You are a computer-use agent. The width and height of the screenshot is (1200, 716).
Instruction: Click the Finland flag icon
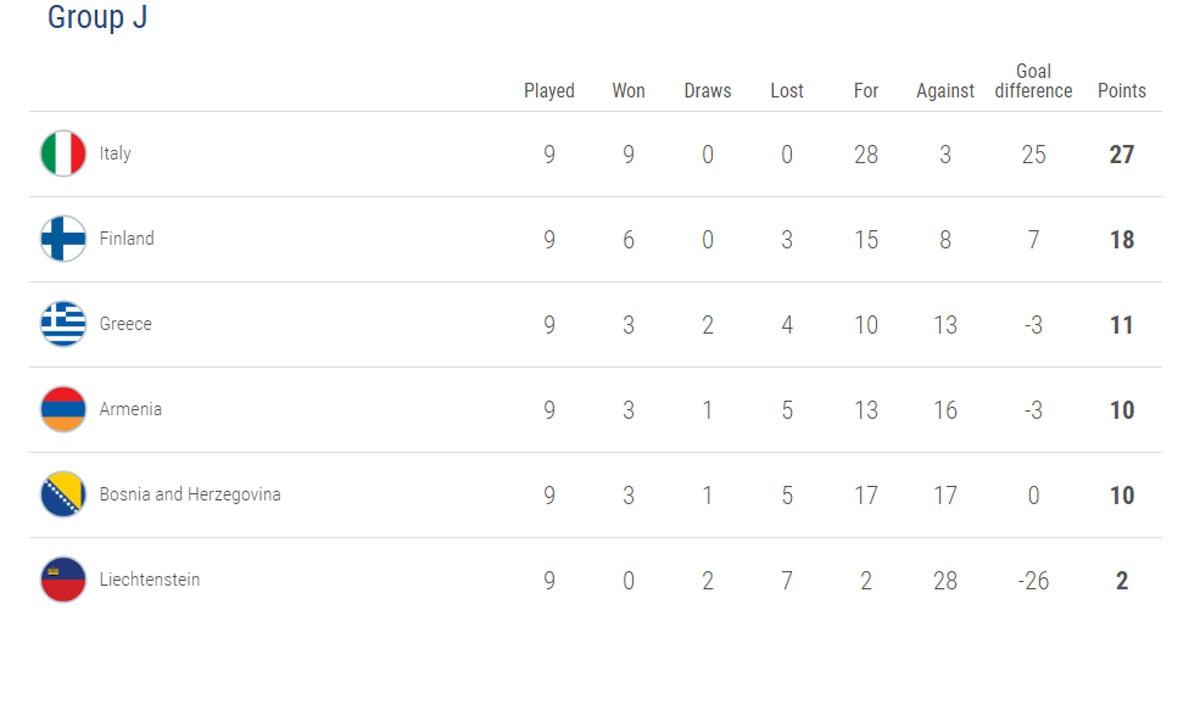click(x=63, y=239)
